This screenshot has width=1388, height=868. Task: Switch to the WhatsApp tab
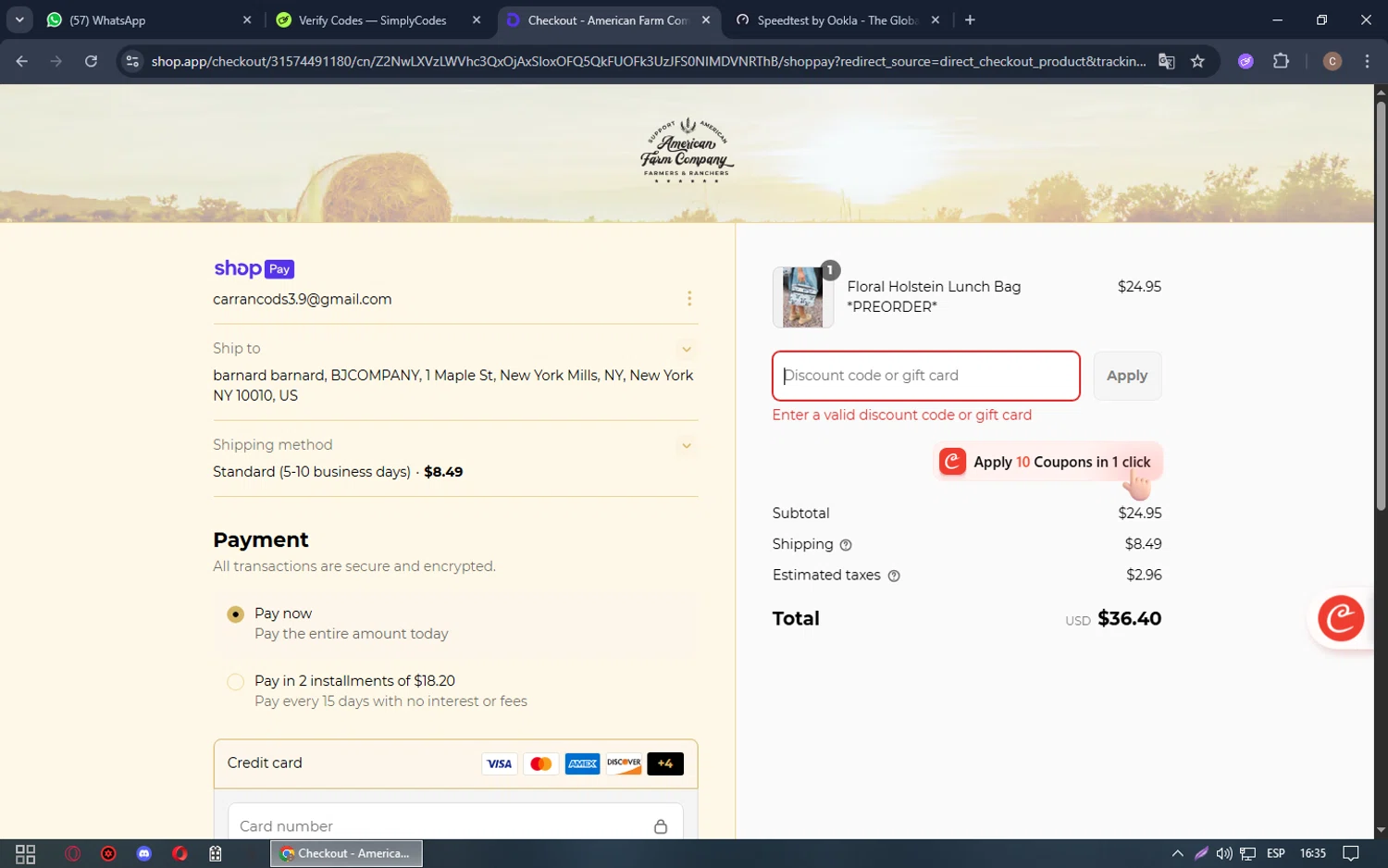[x=148, y=19]
